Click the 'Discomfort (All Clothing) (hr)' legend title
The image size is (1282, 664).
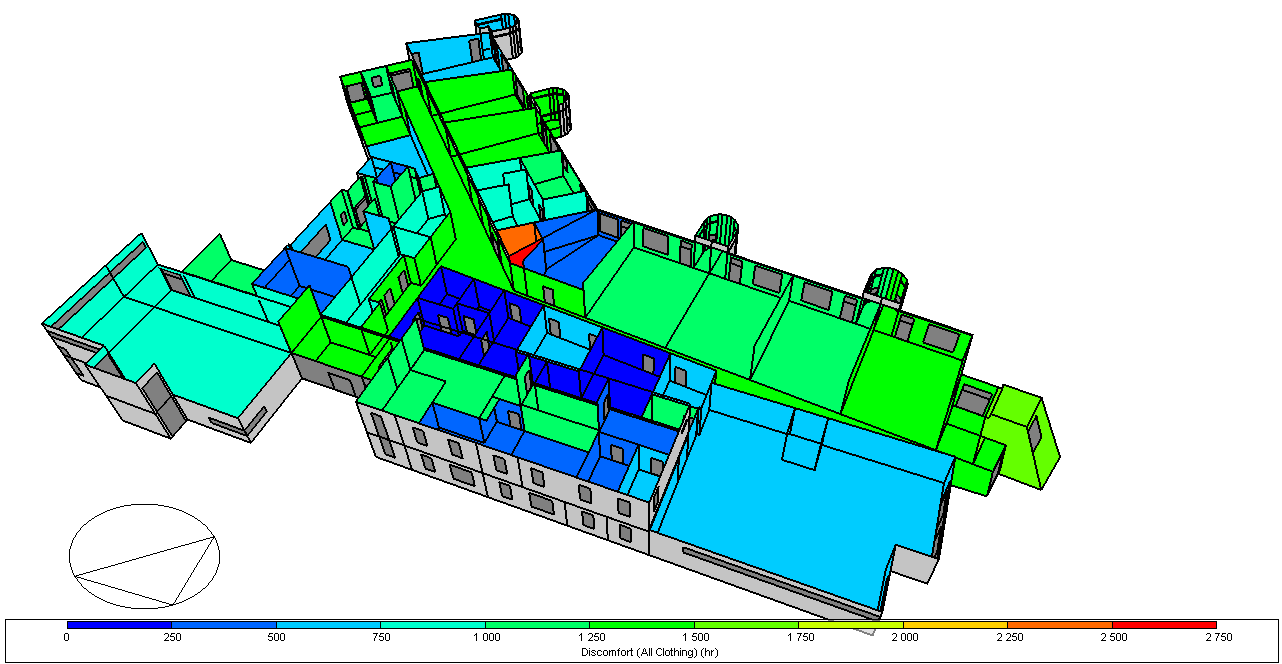(641, 652)
